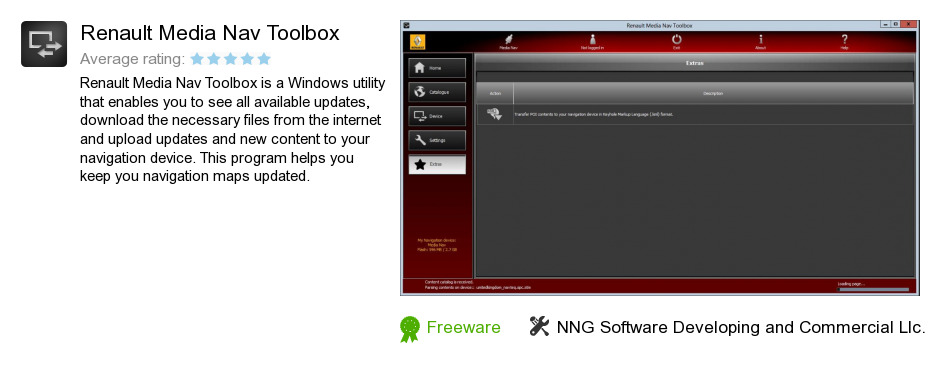This screenshot has width=940, height=373.
Task: Open the Renault Media Nav Toolbox title link
Action: click(210, 33)
